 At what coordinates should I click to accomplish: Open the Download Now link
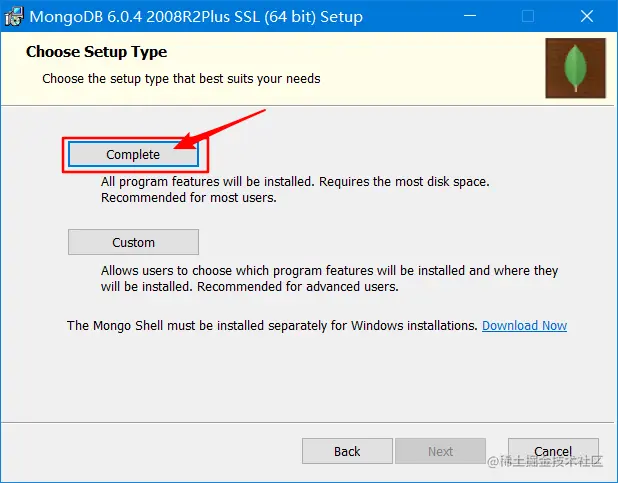(x=524, y=325)
